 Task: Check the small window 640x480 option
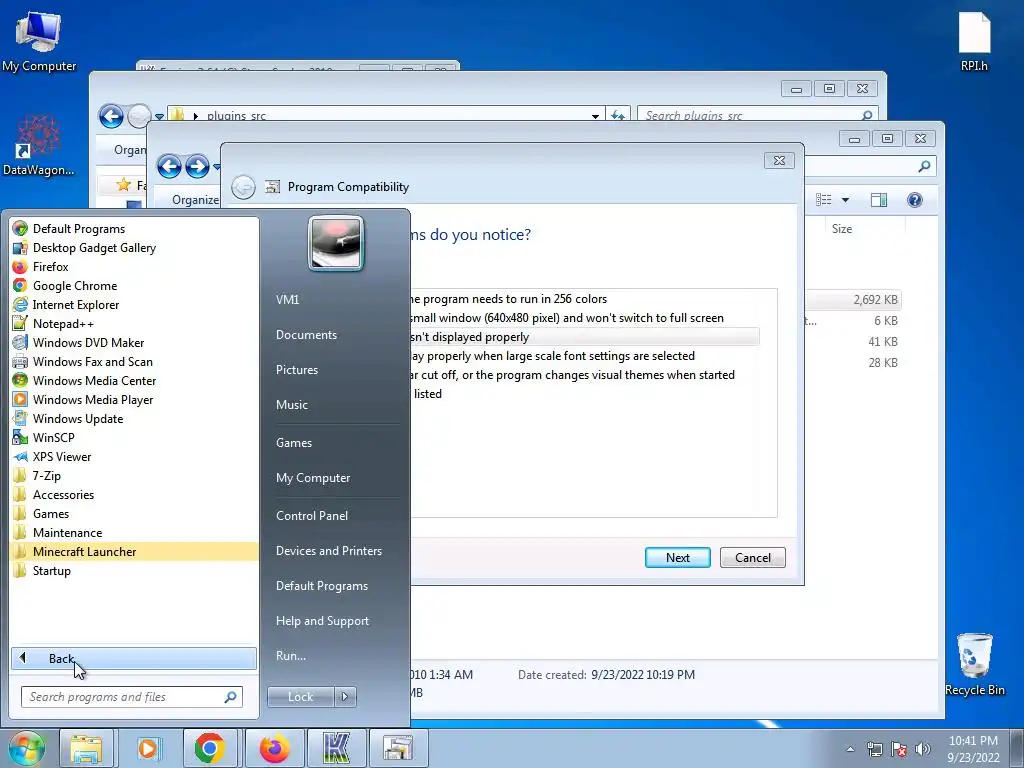pyautogui.click(x=565, y=318)
